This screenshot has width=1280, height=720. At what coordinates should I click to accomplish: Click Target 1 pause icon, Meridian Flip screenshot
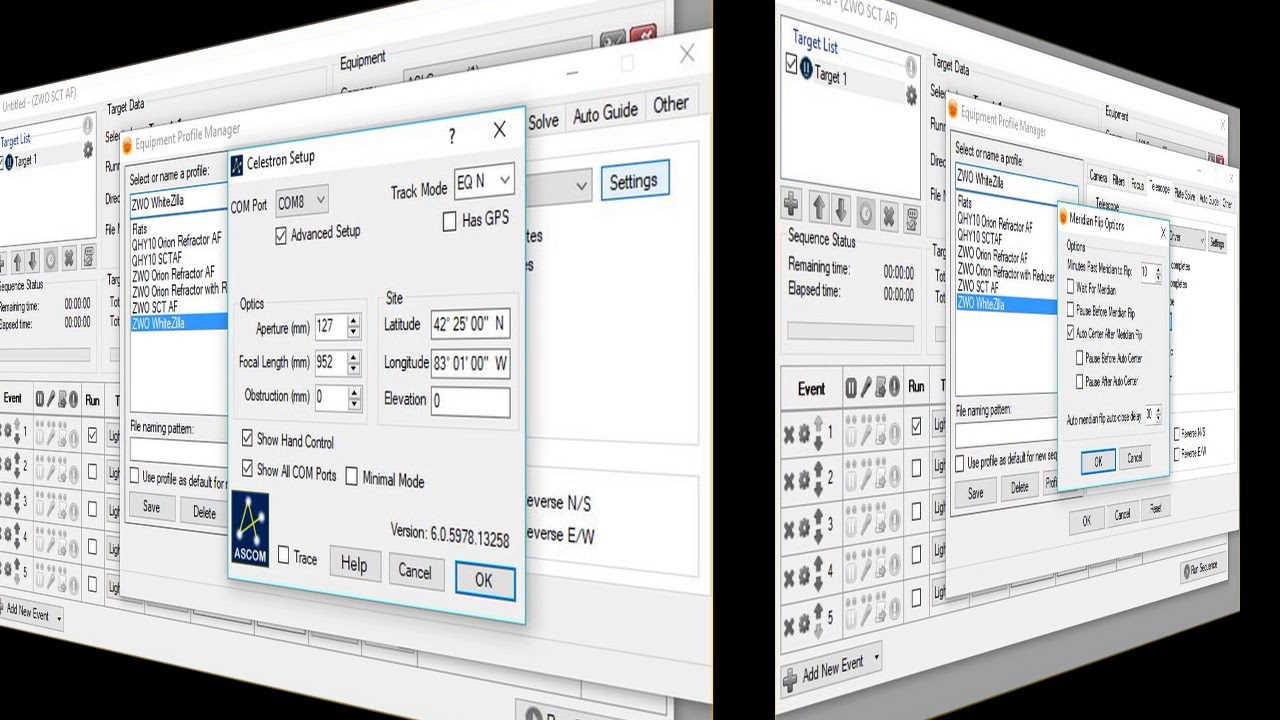pyautogui.click(x=806, y=69)
